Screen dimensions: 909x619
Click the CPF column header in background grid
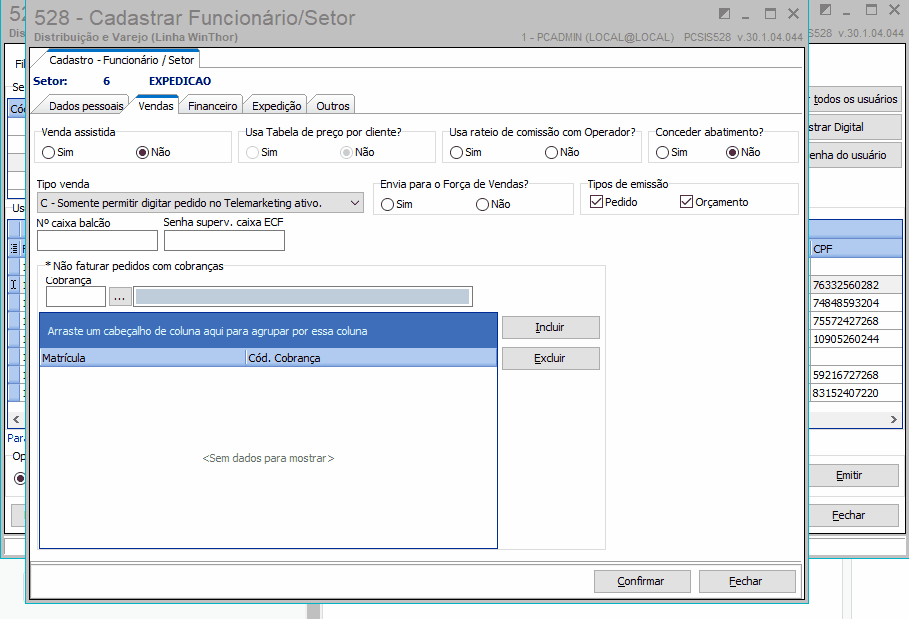tap(856, 249)
